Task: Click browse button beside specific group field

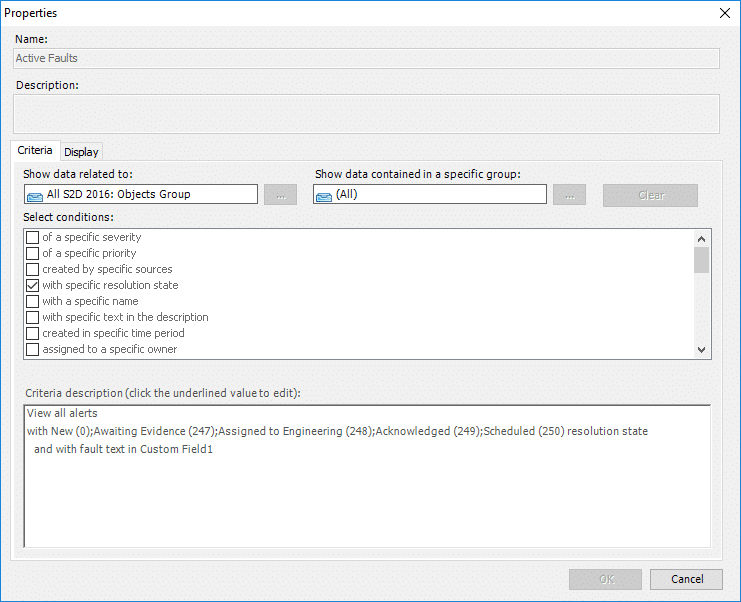Action: 569,195
